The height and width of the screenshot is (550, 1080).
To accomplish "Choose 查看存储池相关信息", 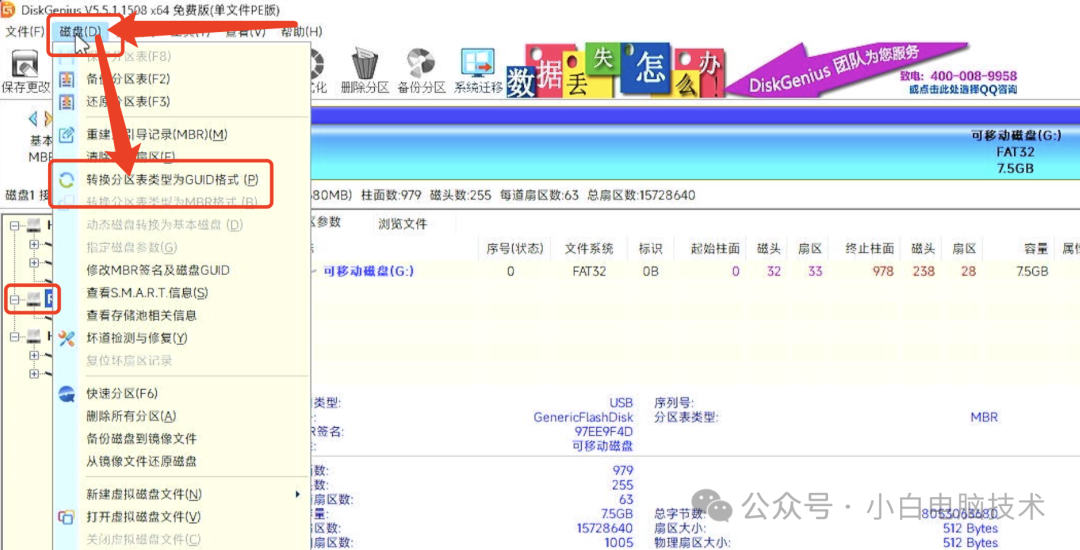I will point(141,316).
